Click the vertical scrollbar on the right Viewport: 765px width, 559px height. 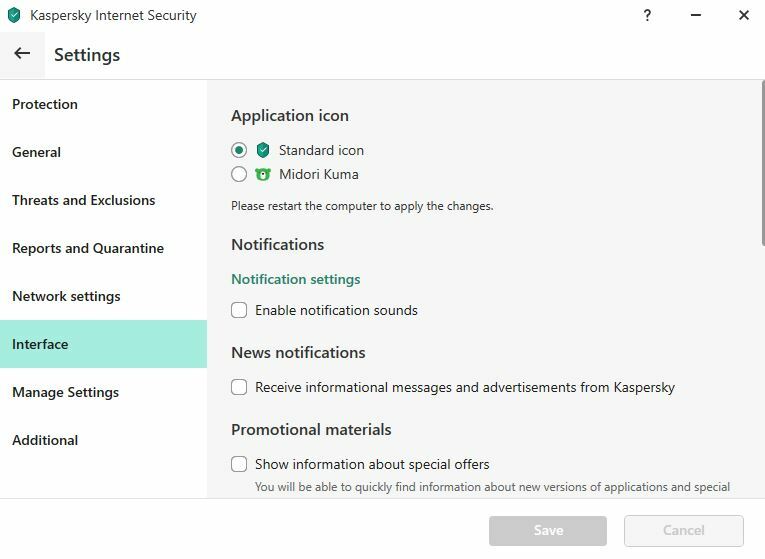(763, 163)
